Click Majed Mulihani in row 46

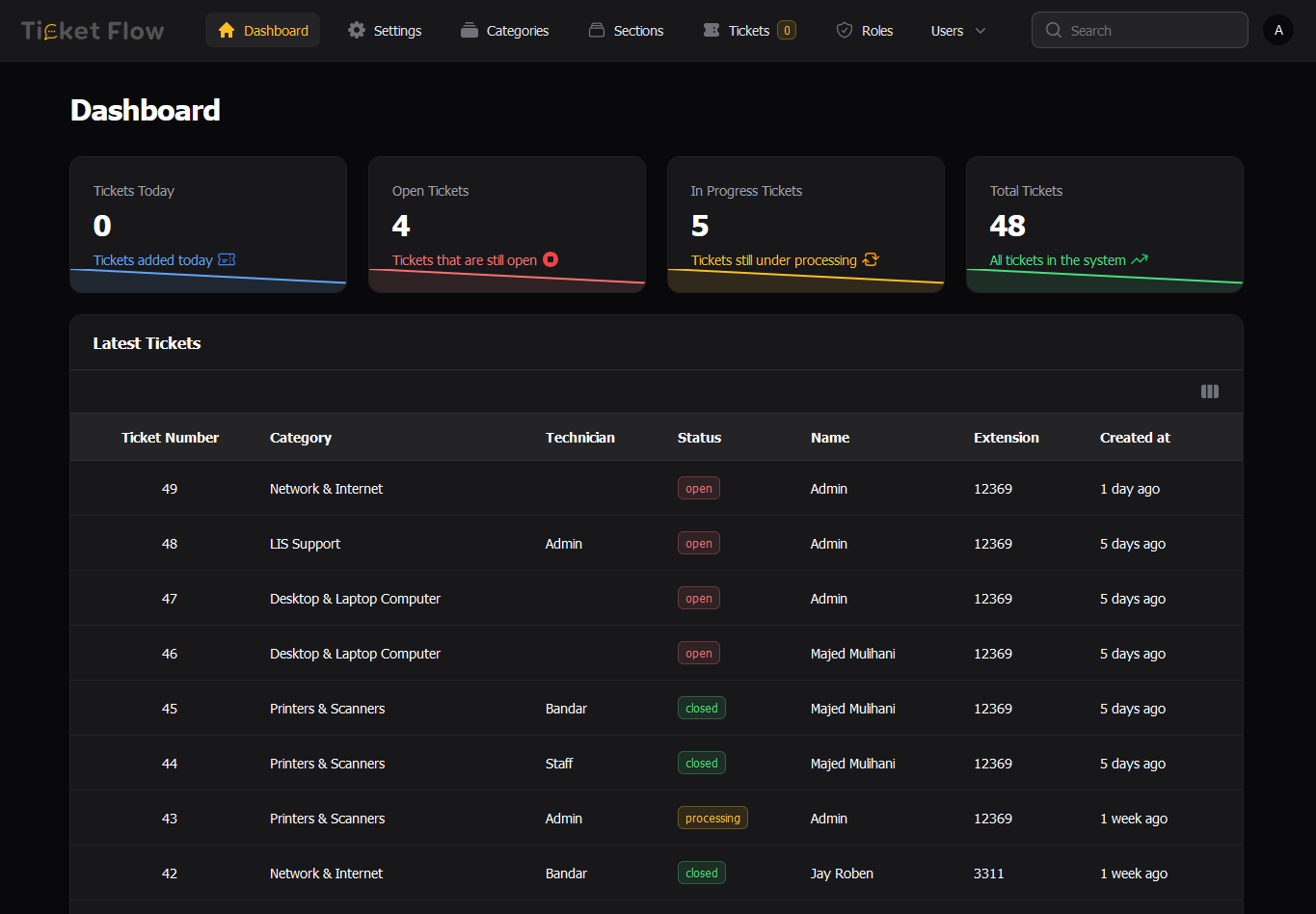point(852,654)
